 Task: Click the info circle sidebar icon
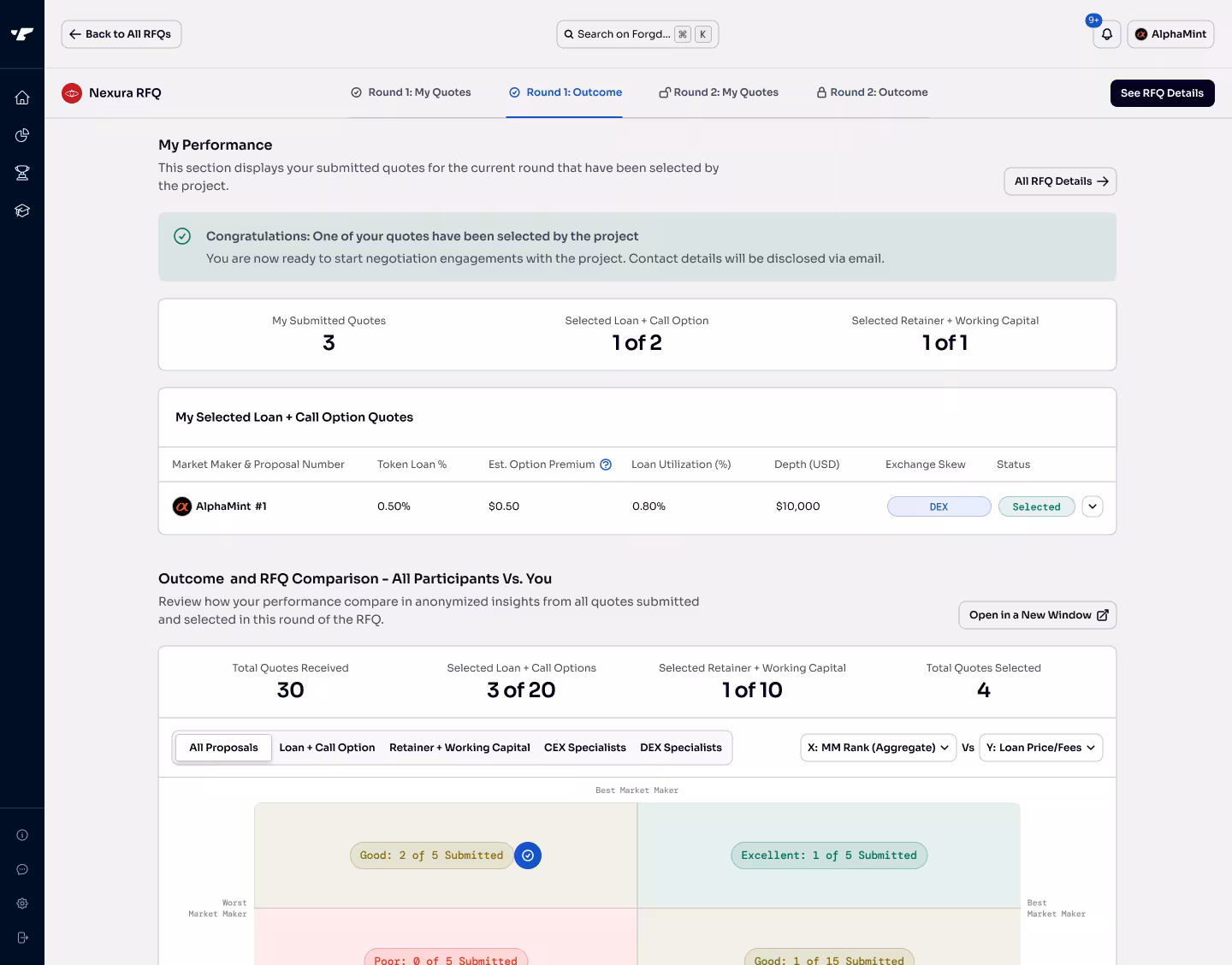click(x=22, y=835)
